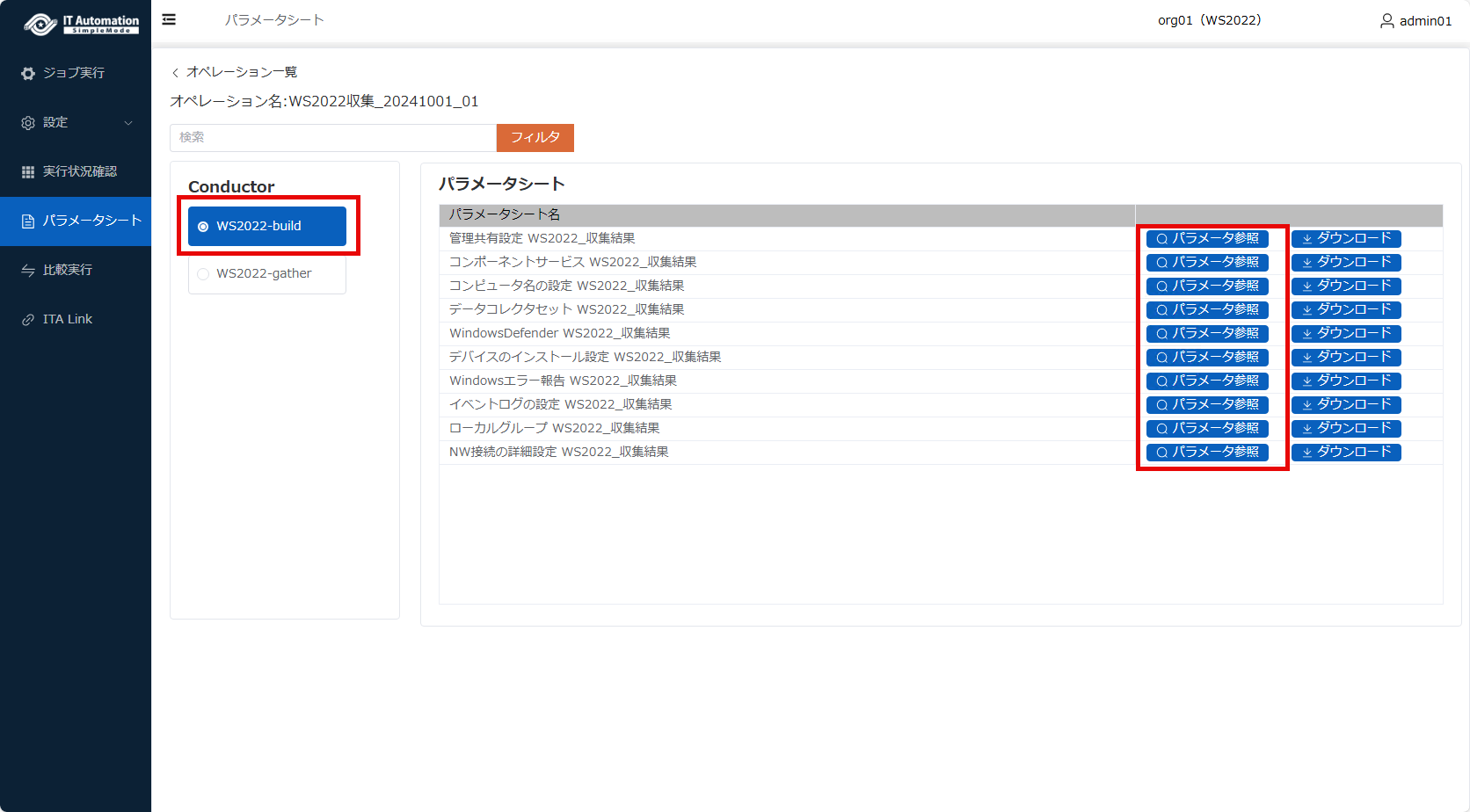Click the gear icon beside ジョブ実行
This screenshot has width=1470, height=812.
[28, 73]
